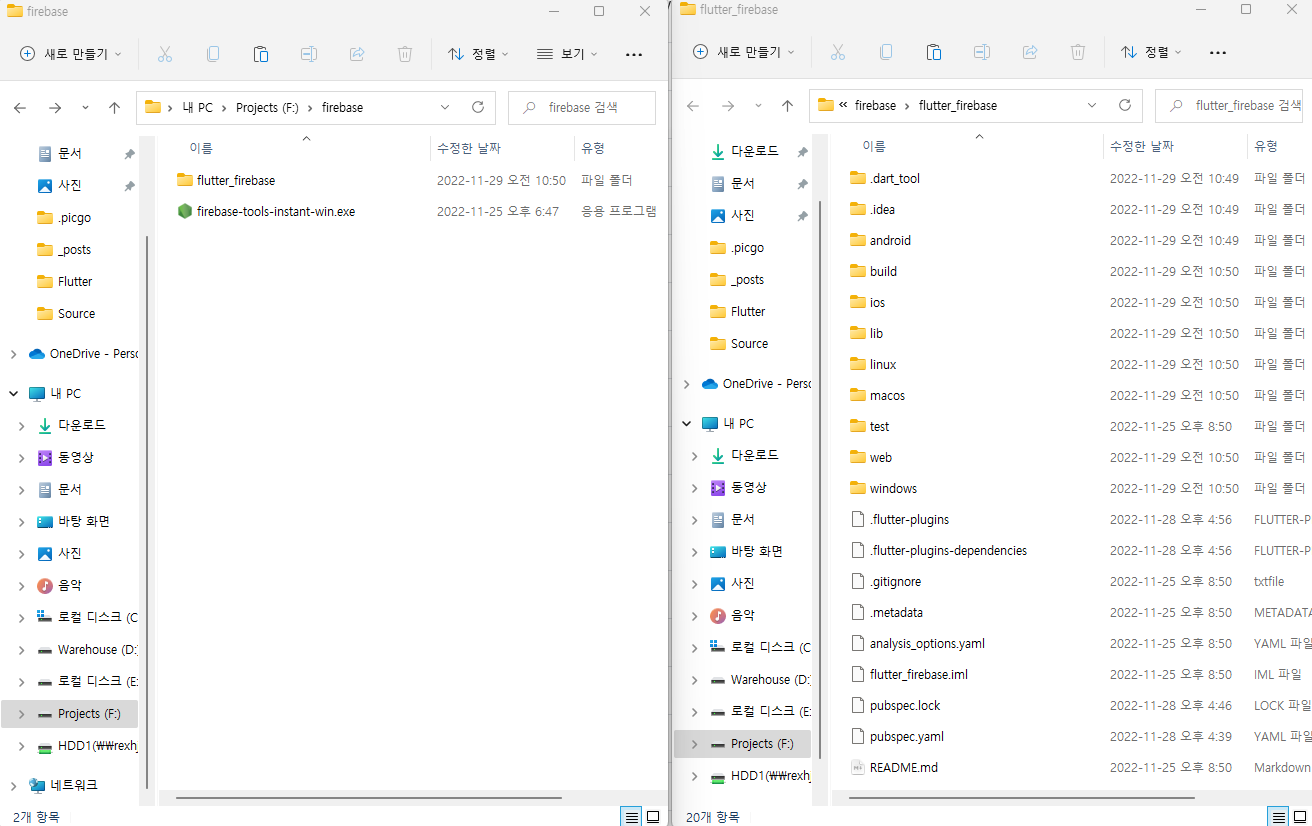This screenshot has width=1312, height=826.
Task: Refresh the flutter_firebase window address bar
Action: 1124,105
